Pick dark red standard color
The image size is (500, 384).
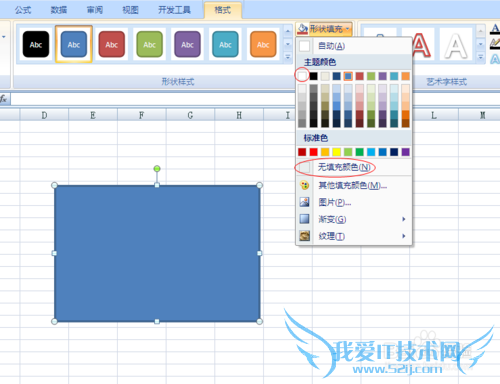(302, 152)
